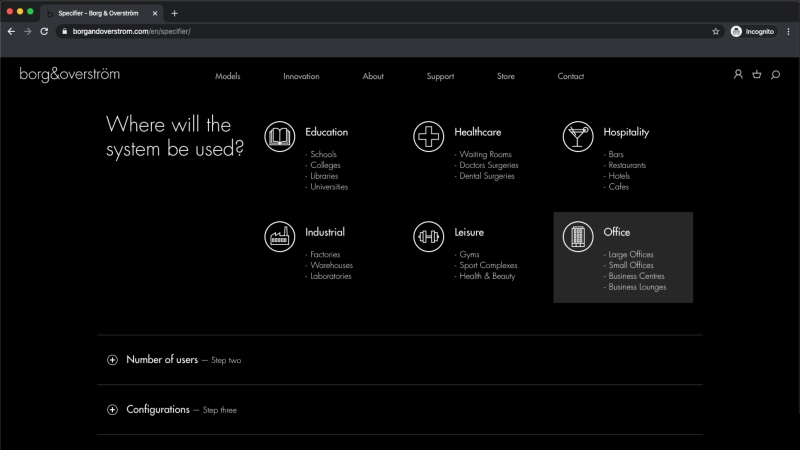This screenshot has width=800, height=450.
Task: Bookmark the page with star icon
Action: pyautogui.click(x=716, y=32)
